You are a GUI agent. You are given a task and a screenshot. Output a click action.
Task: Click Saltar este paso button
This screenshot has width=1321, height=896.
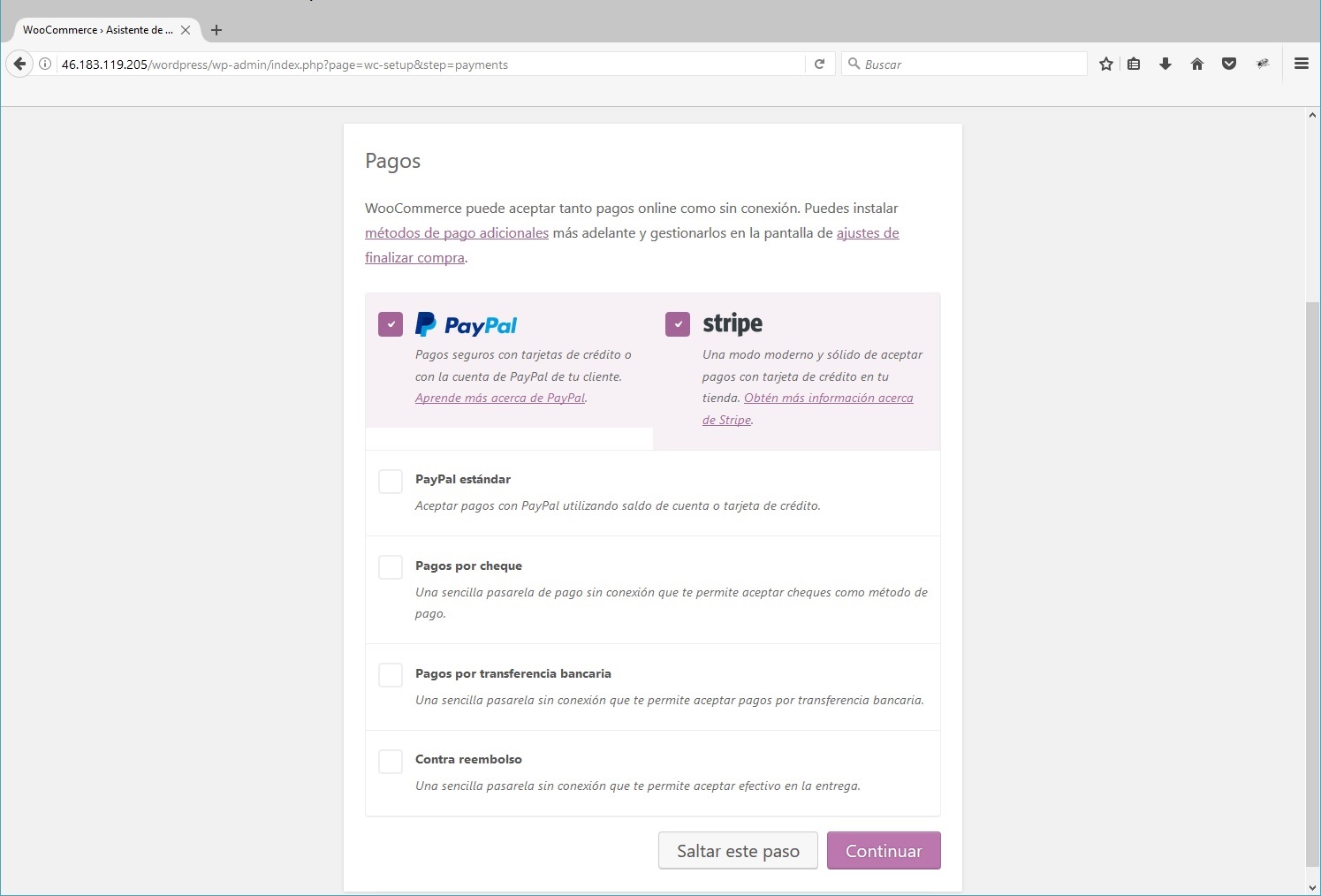coord(738,851)
